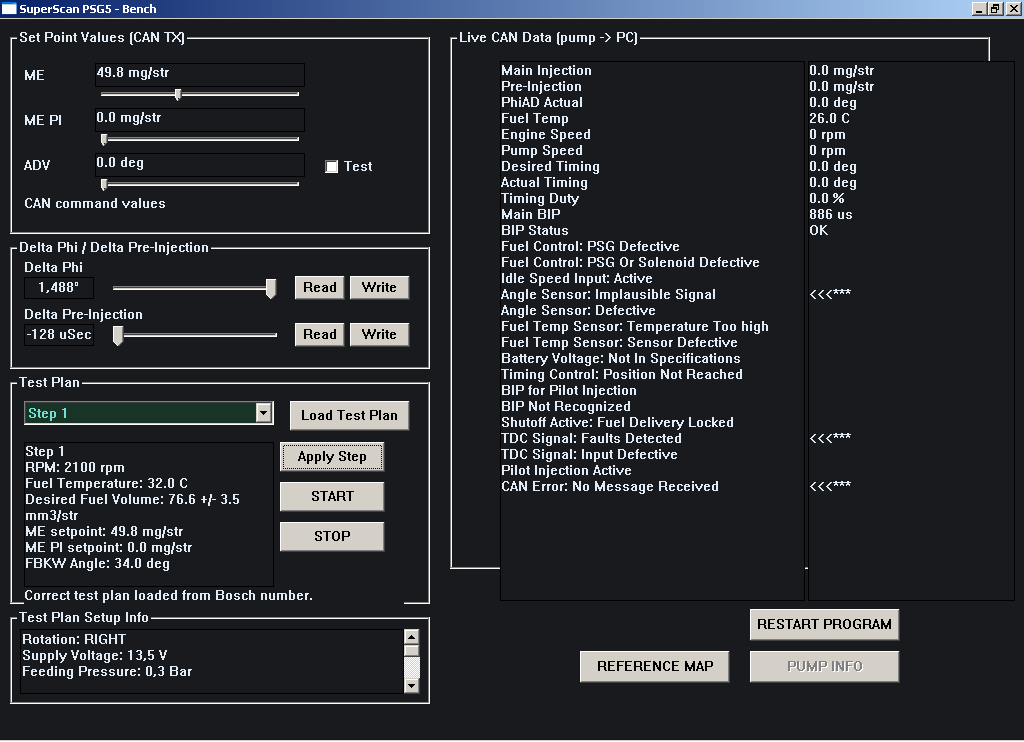Click 'Angle Sensor: Implausible Signal' row
The width and height of the screenshot is (1024, 742).
pos(608,295)
